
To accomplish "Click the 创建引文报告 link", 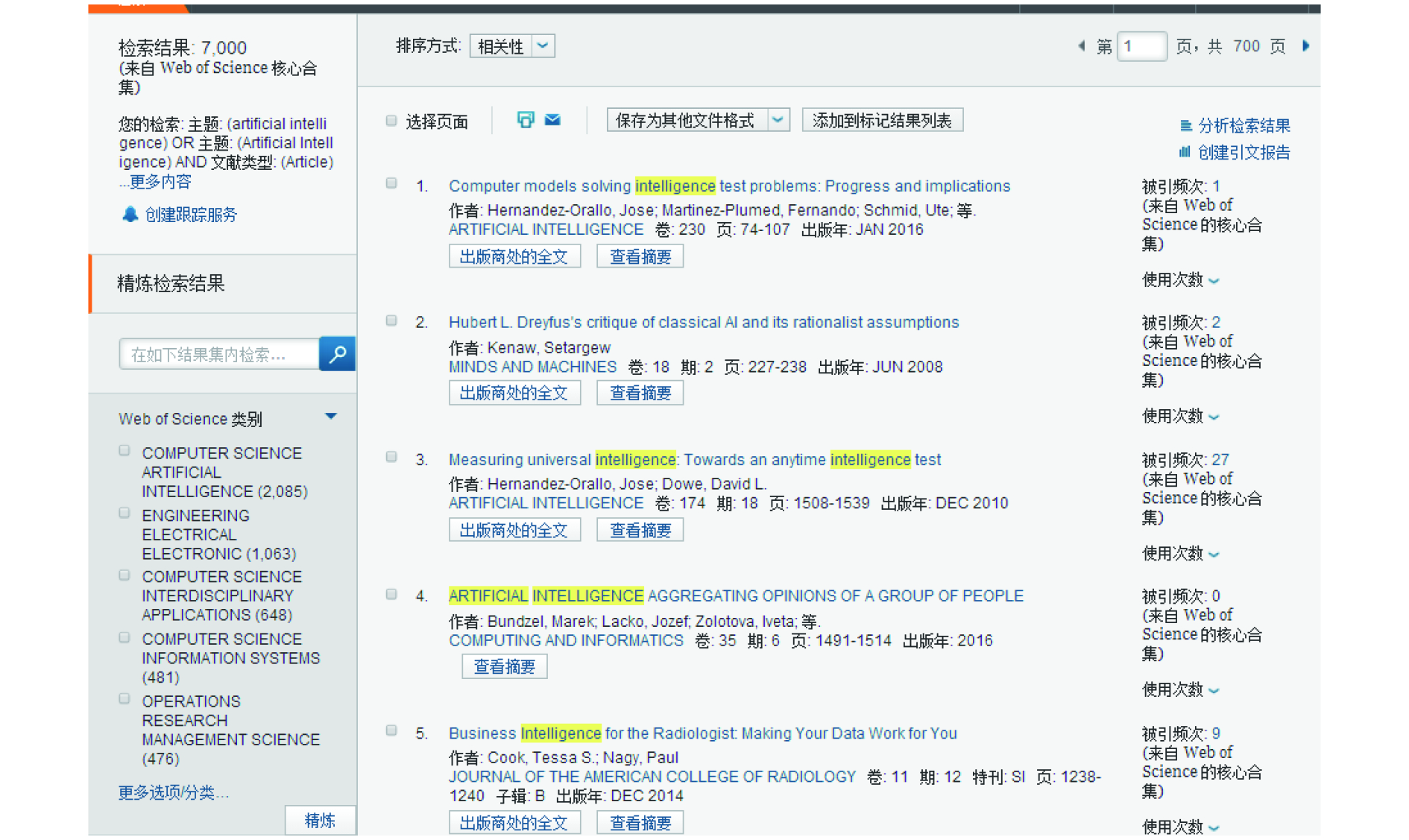I will 1244,152.
